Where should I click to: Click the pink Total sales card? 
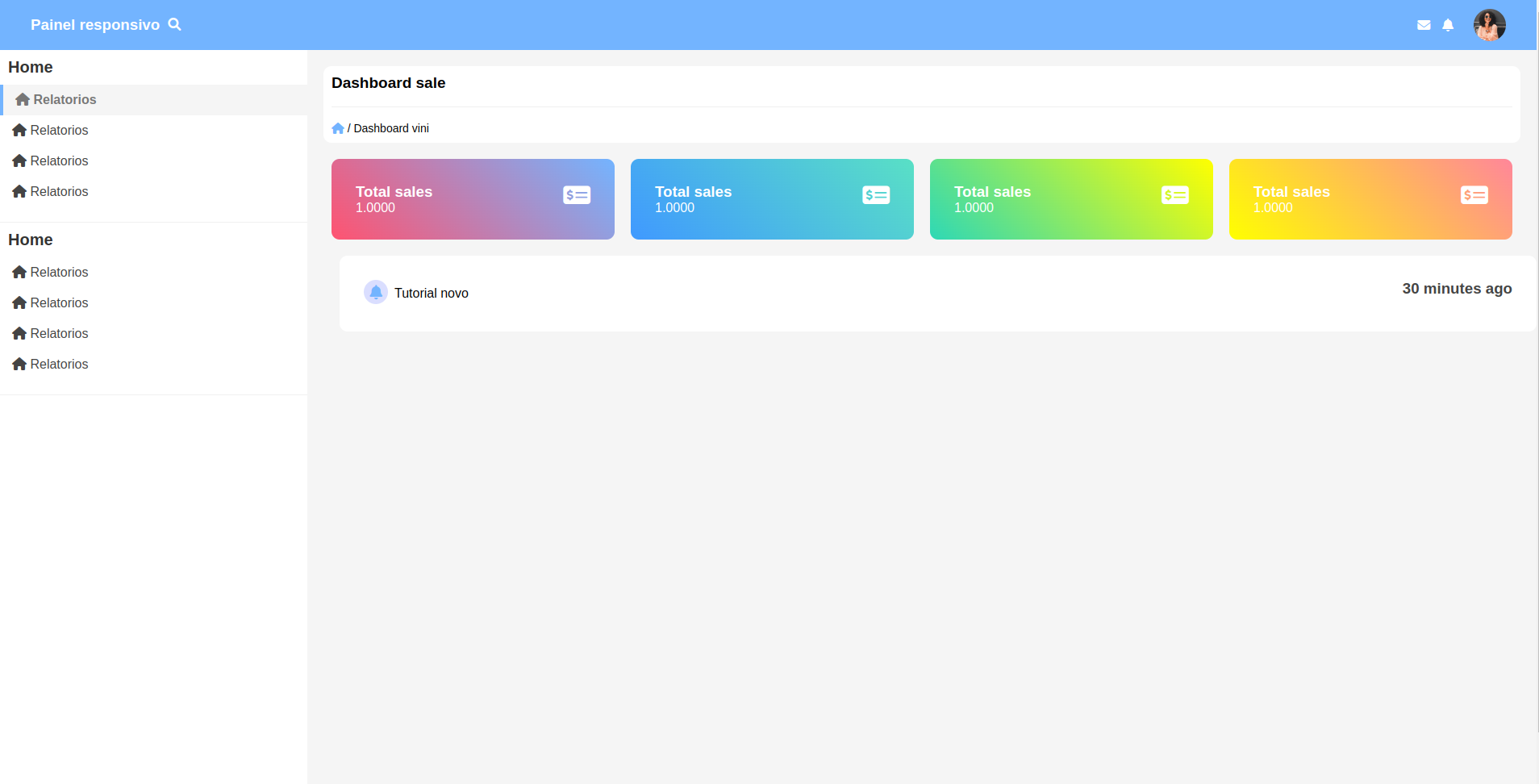pos(473,199)
